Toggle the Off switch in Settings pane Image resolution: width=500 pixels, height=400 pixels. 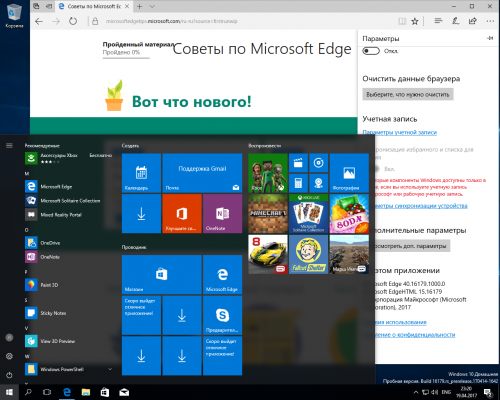pos(371,51)
